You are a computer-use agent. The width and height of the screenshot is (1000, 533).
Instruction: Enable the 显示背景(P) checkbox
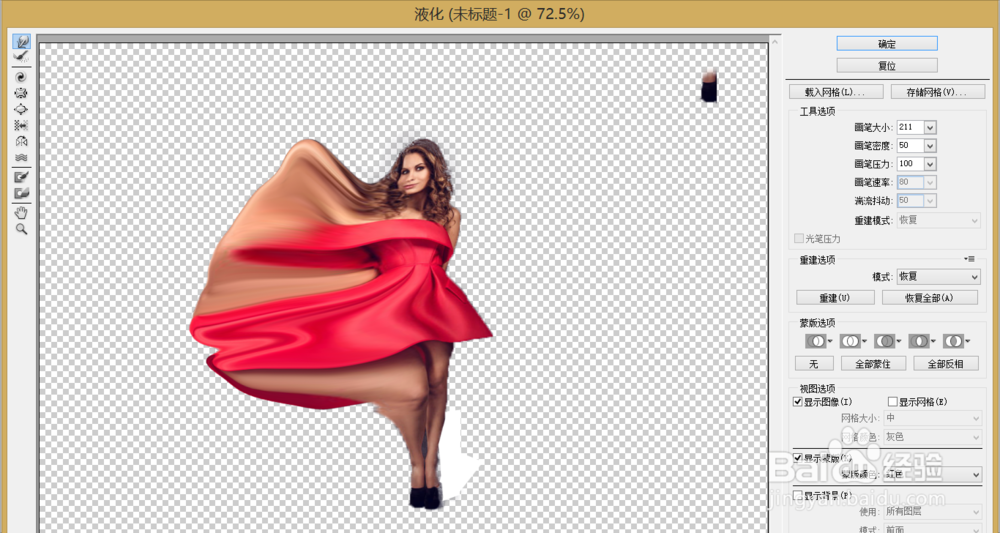tap(797, 495)
